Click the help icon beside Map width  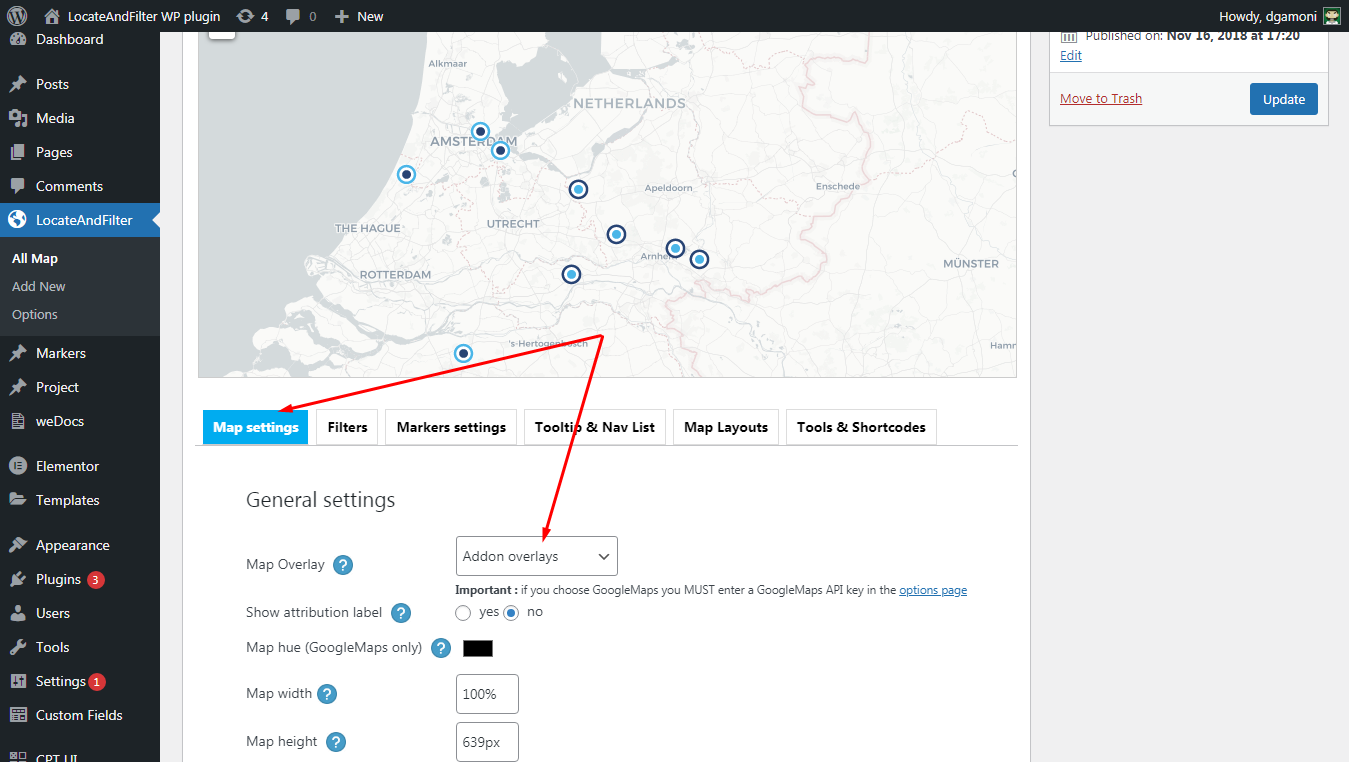(327, 694)
